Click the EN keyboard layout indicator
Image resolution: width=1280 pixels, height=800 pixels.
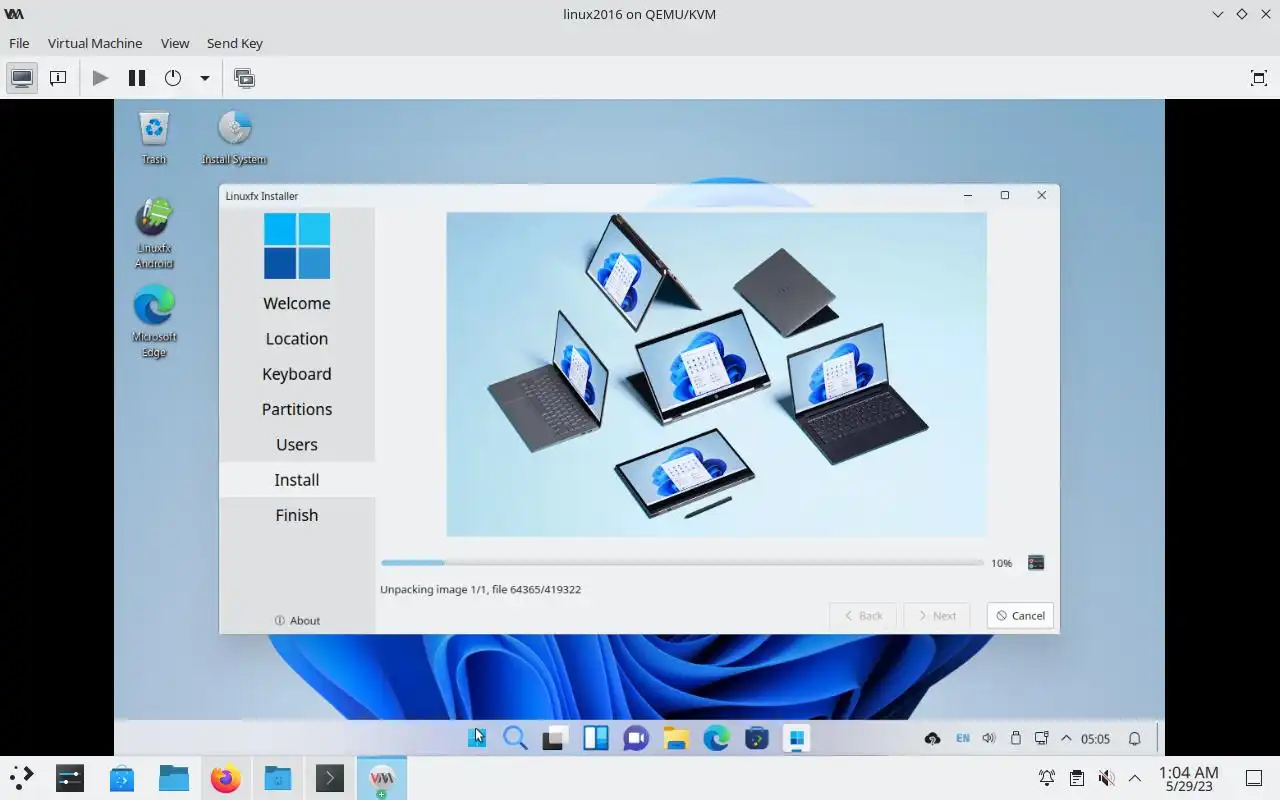tap(963, 739)
